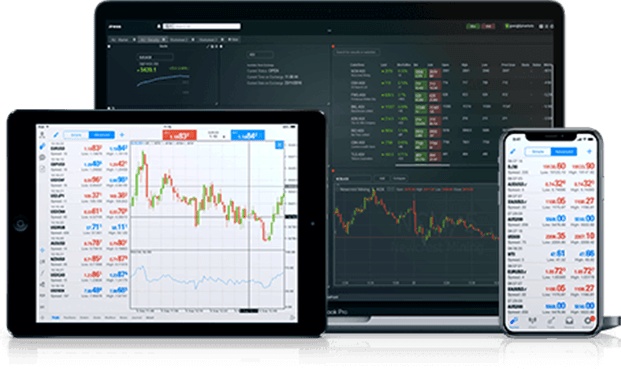
Task: Switch to Simple view on the tablet
Action: click(x=76, y=135)
